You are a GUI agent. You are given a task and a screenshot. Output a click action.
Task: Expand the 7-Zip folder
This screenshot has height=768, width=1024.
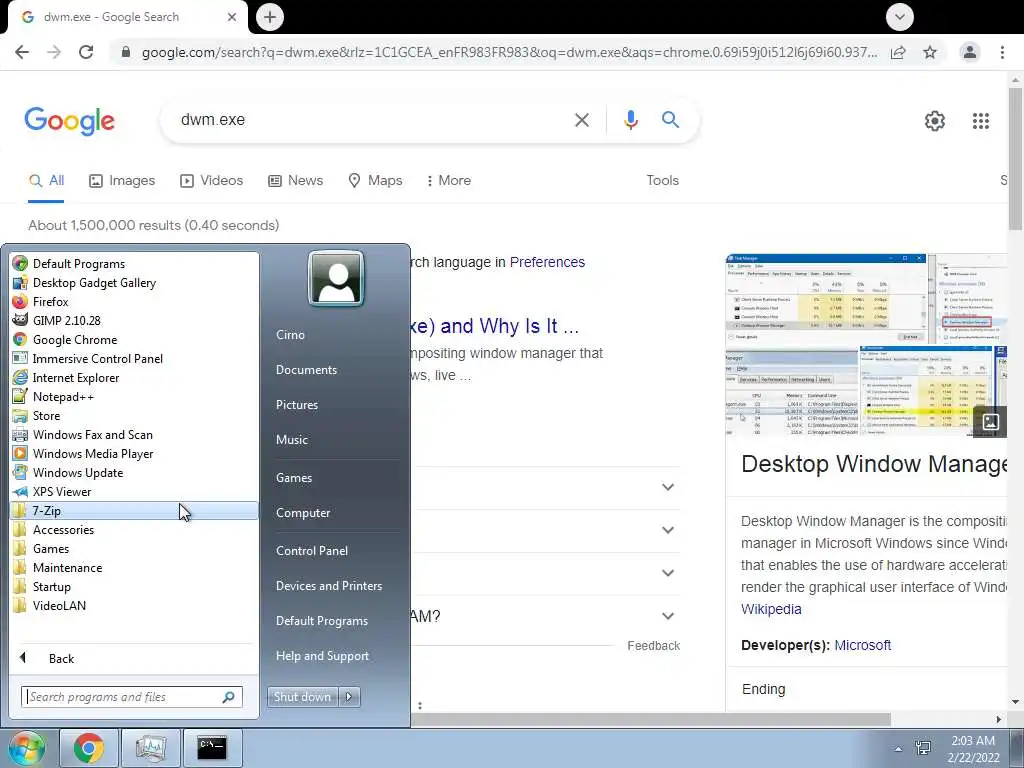[134, 511]
